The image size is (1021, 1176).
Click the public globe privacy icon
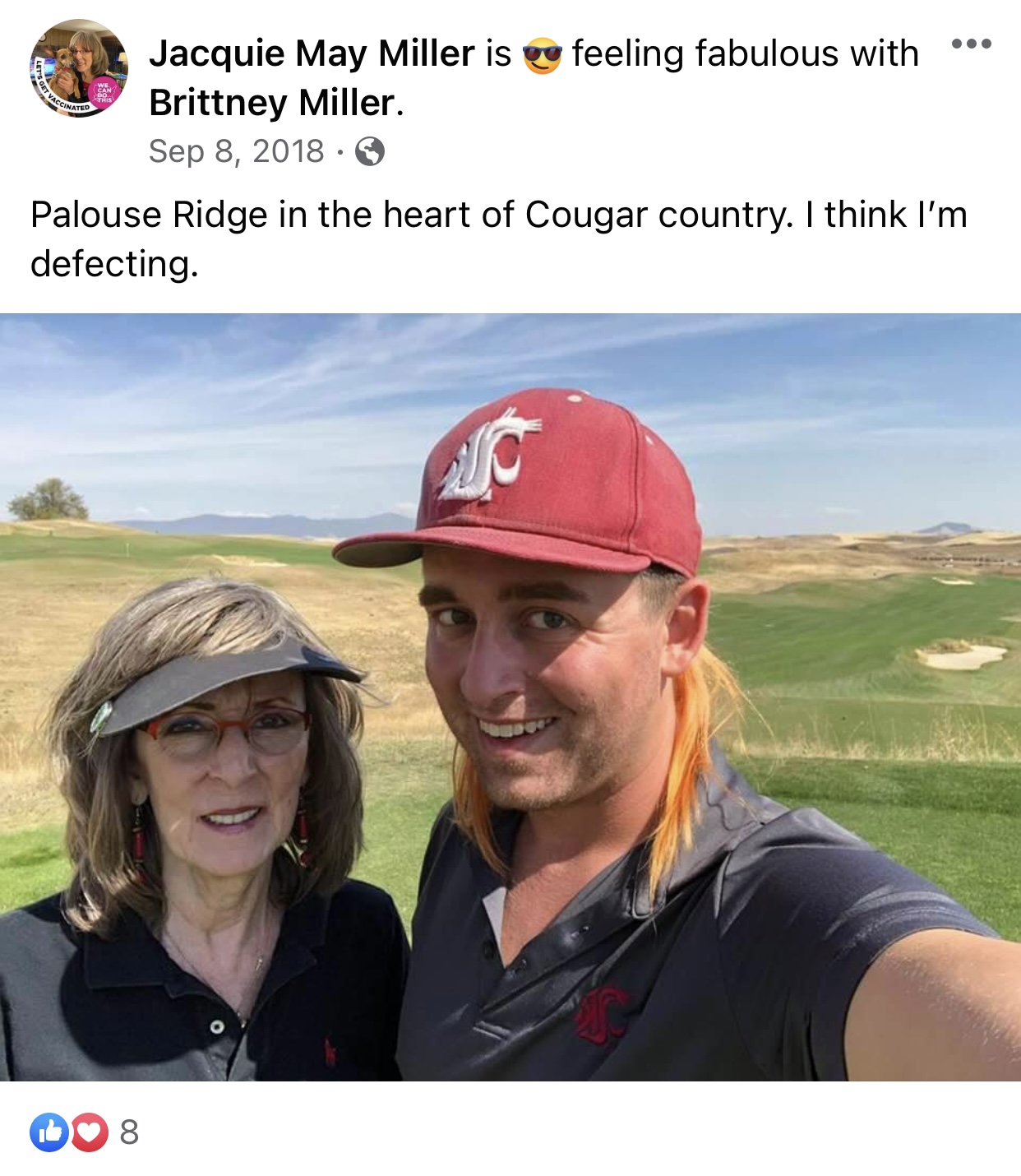370,151
